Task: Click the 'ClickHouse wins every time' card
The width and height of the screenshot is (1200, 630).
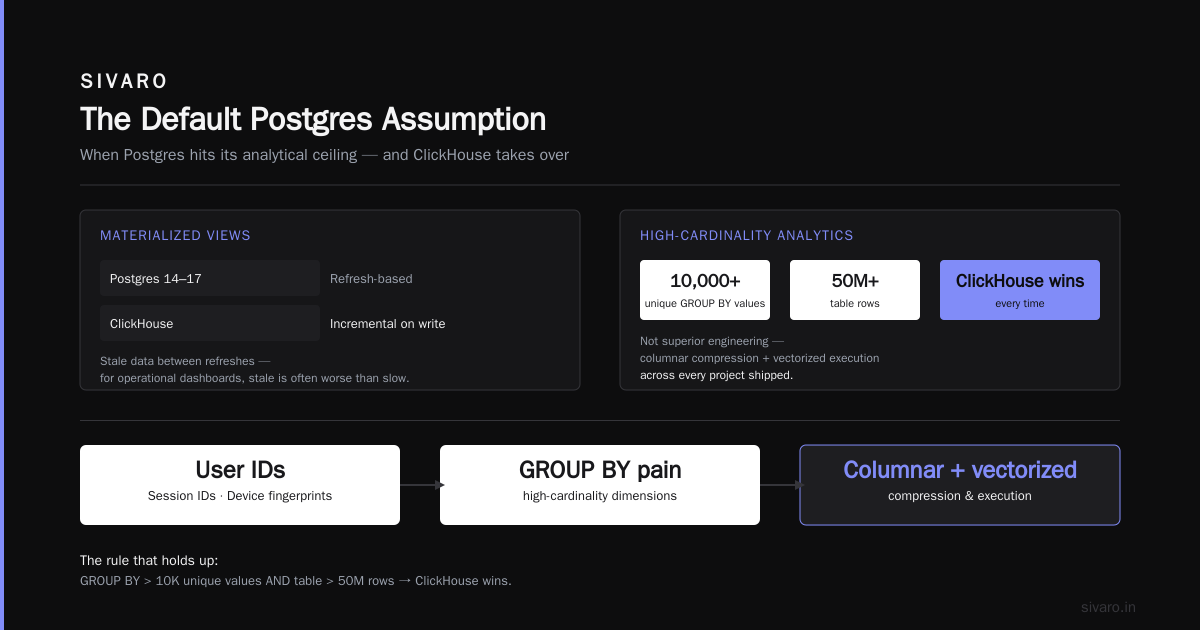Action: [1020, 290]
